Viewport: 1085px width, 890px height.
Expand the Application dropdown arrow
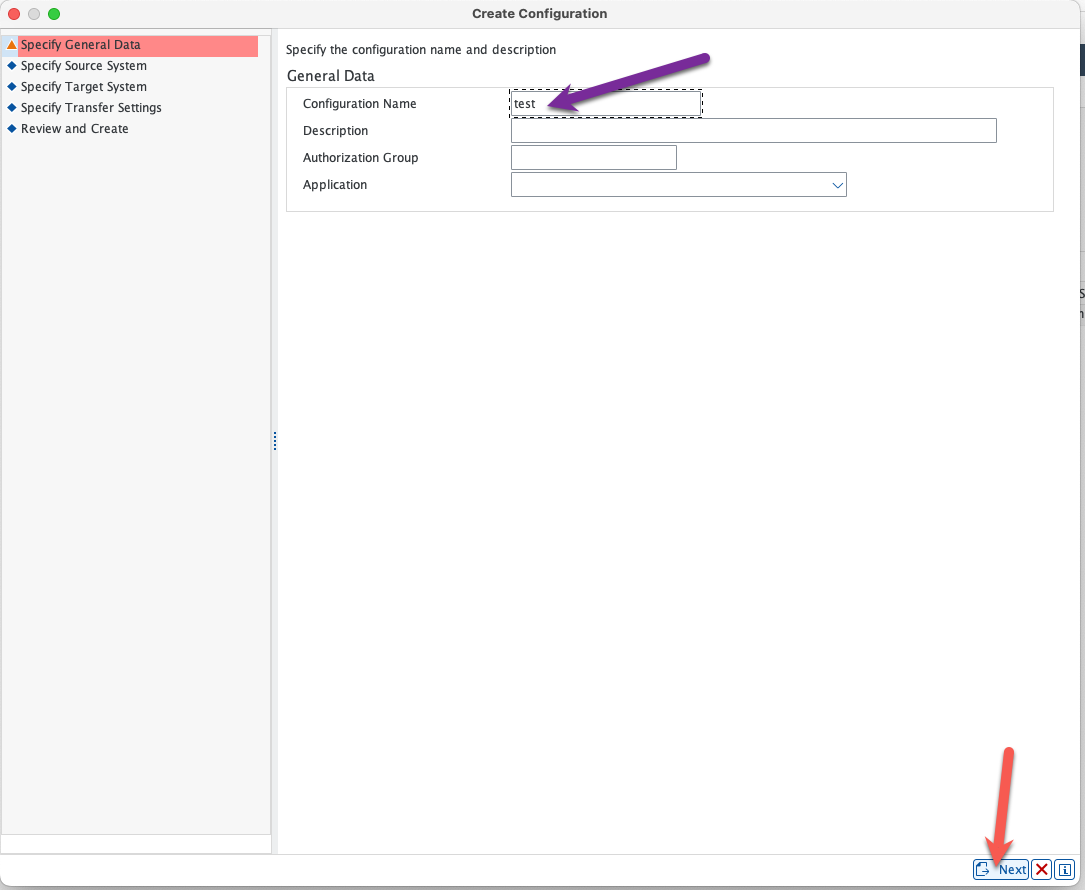(x=837, y=185)
